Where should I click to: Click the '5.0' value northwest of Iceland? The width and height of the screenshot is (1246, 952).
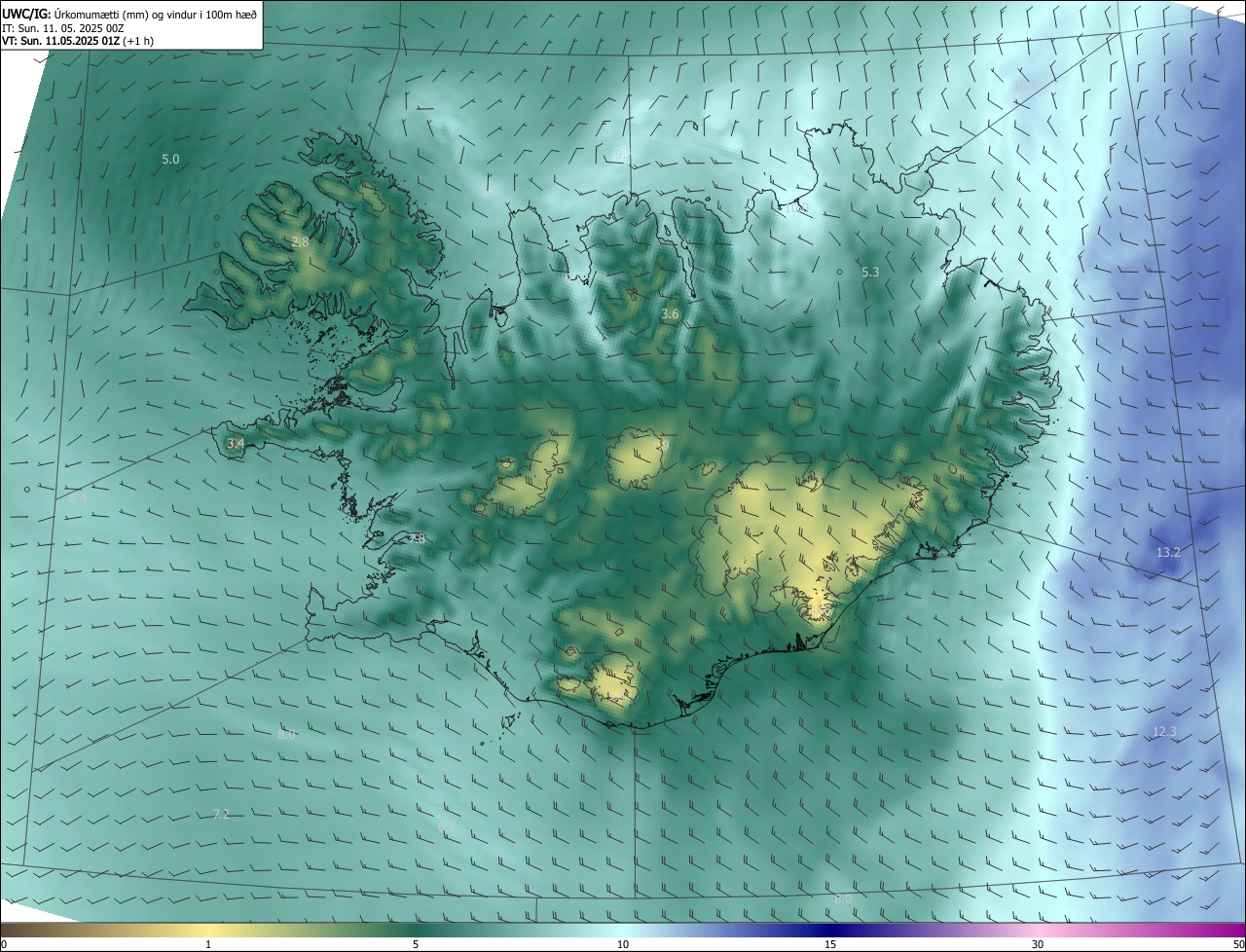(x=170, y=159)
